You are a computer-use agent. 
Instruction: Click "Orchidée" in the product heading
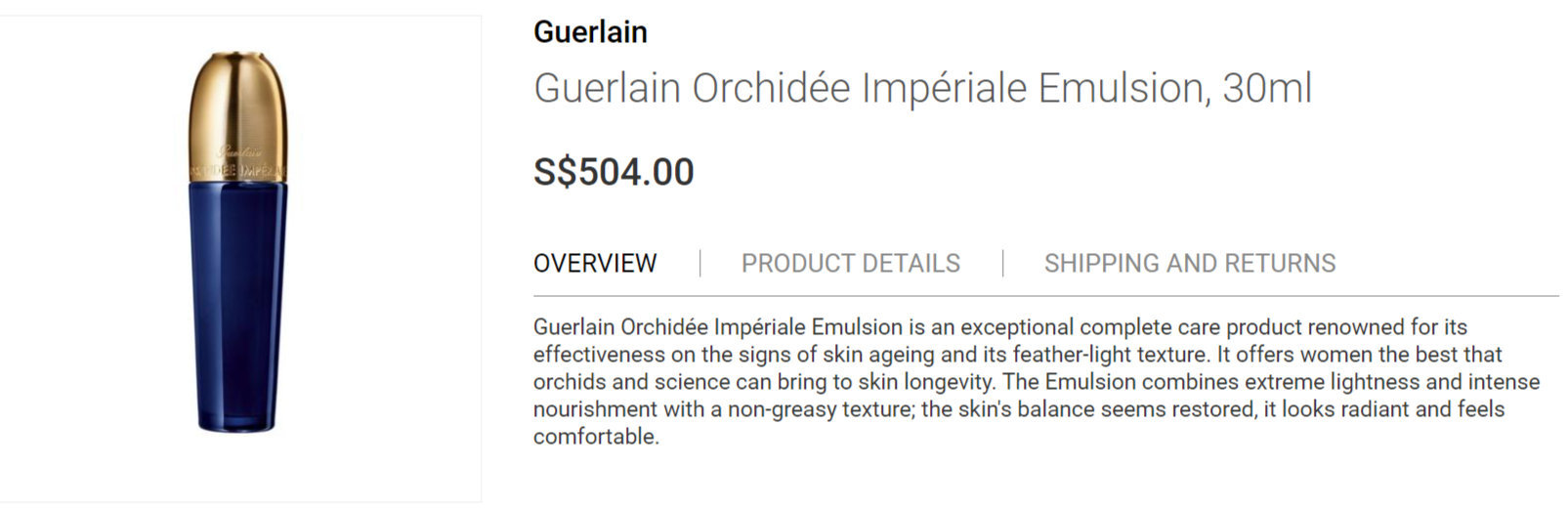pos(771,88)
